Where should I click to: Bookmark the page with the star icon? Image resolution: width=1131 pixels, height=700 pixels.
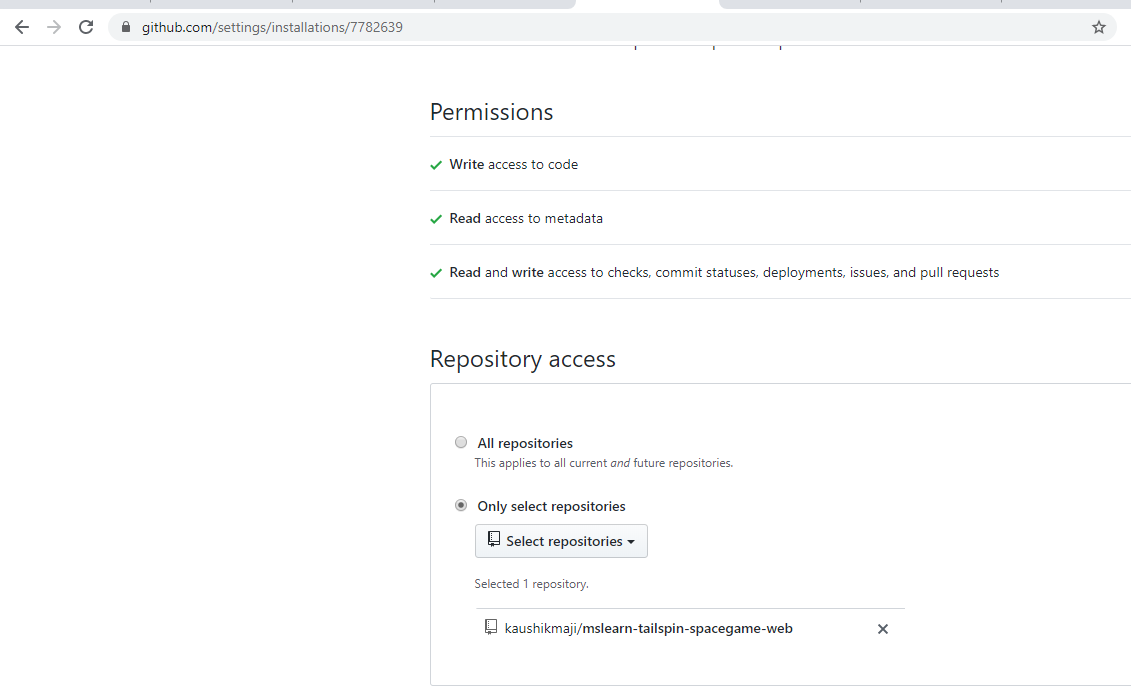1098,27
